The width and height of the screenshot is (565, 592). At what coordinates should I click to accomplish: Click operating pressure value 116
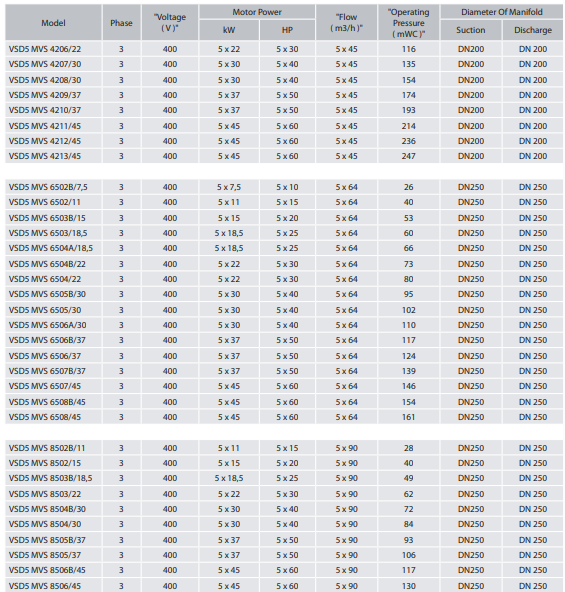(x=409, y=49)
